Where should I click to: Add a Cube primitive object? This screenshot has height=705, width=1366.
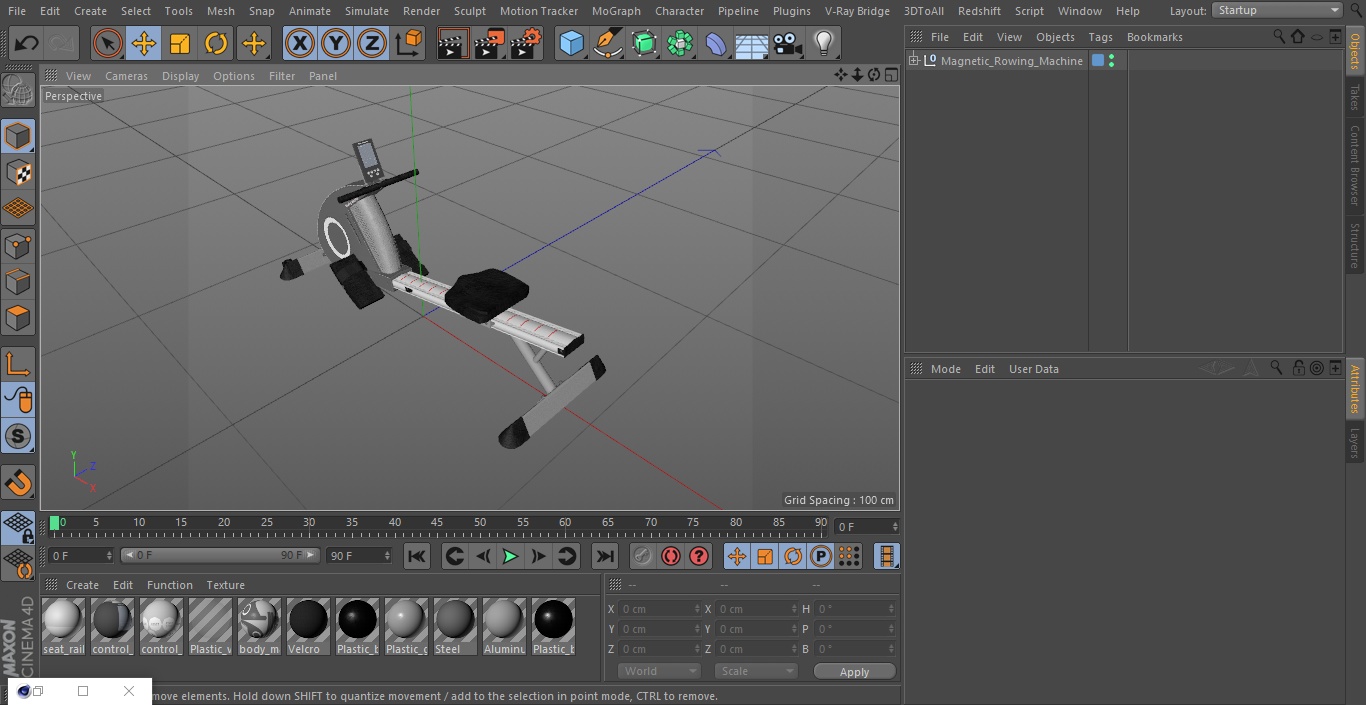[x=571, y=44]
